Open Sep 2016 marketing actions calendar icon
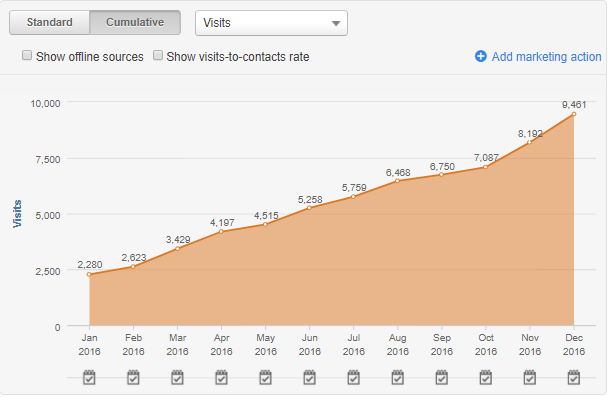This screenshot has width=609, height=397. pyautogui.click(x=442, y=377)
